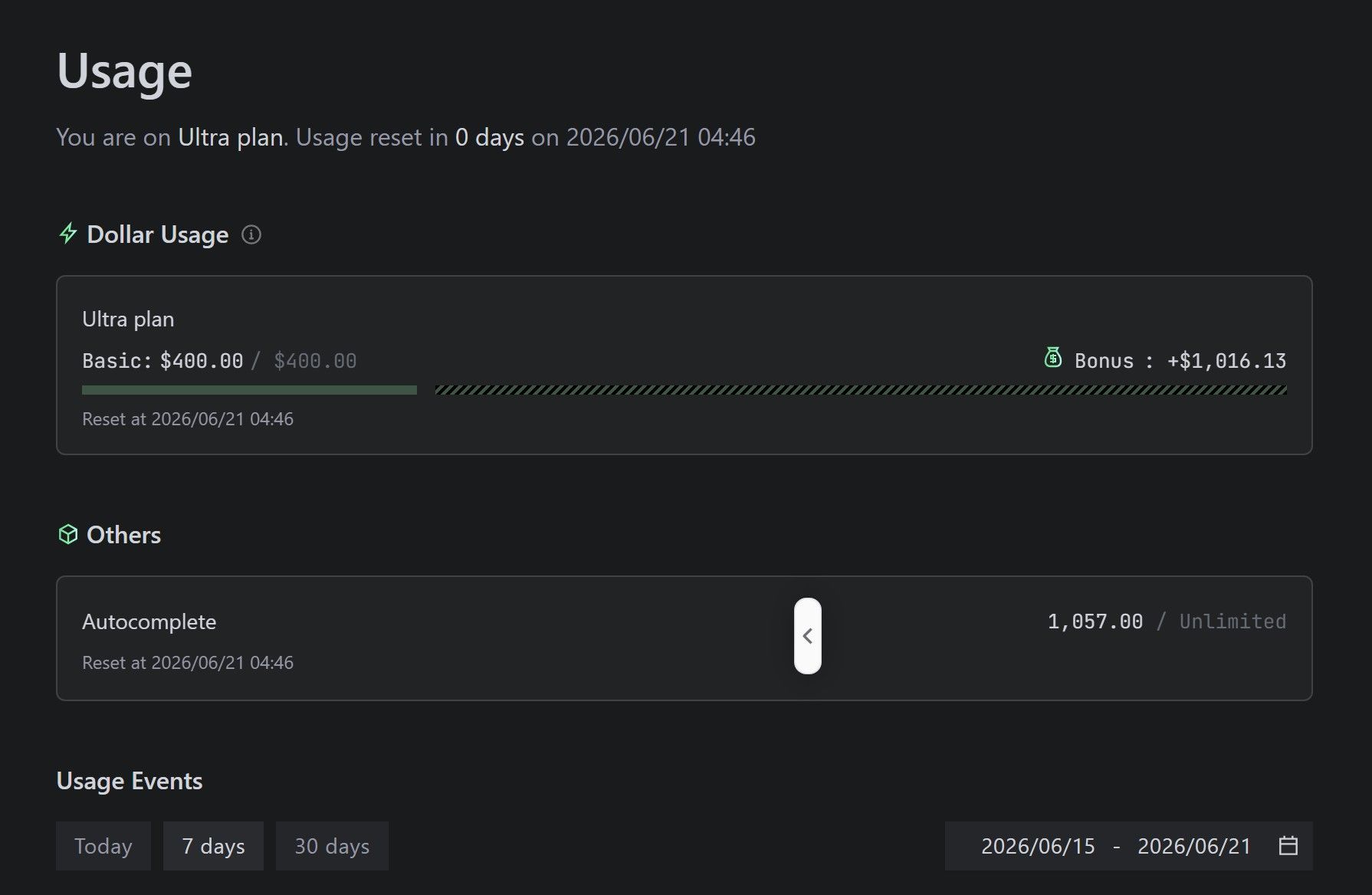Click the 1,057.00 autocomplete count
Viewport: 1372px width, 895px height.
(1095, 621)
